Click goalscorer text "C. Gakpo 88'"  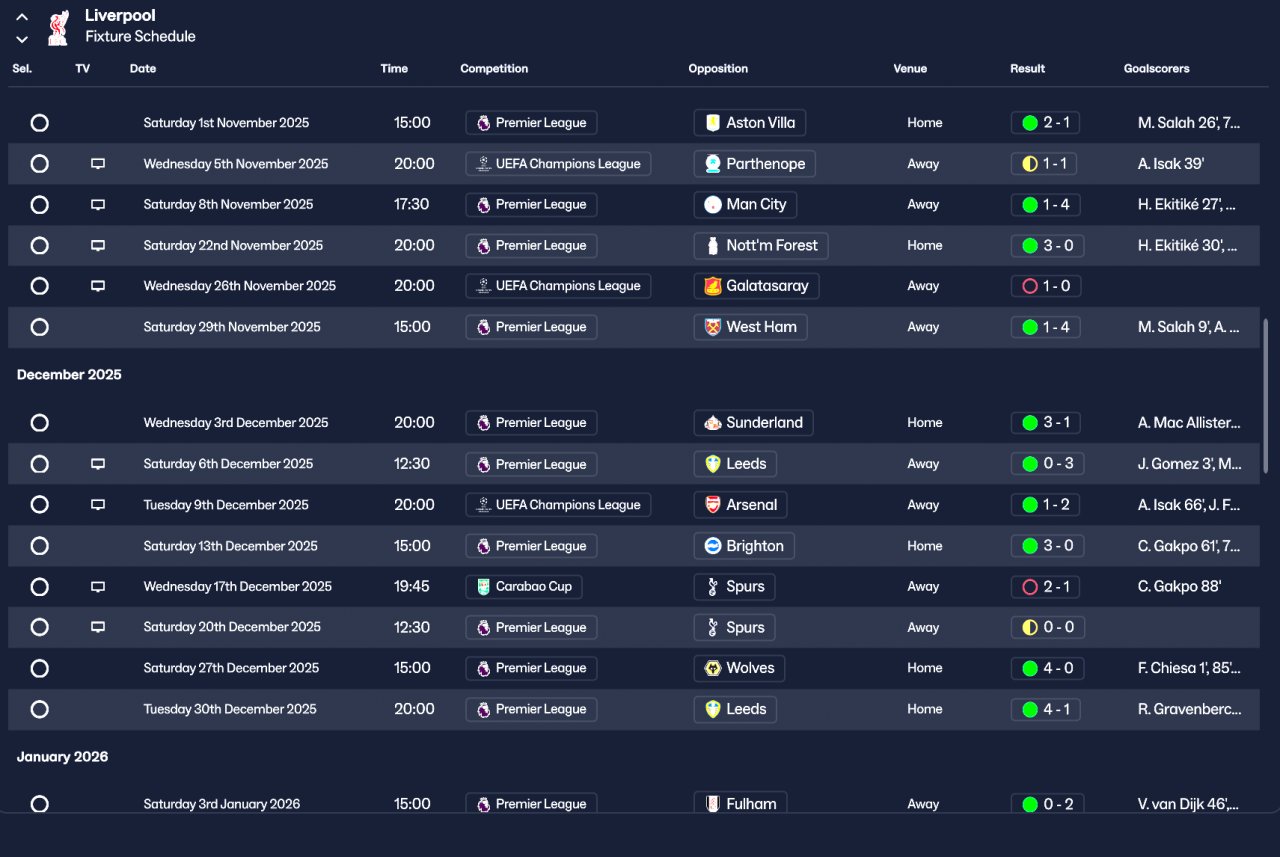[1179, 587]
